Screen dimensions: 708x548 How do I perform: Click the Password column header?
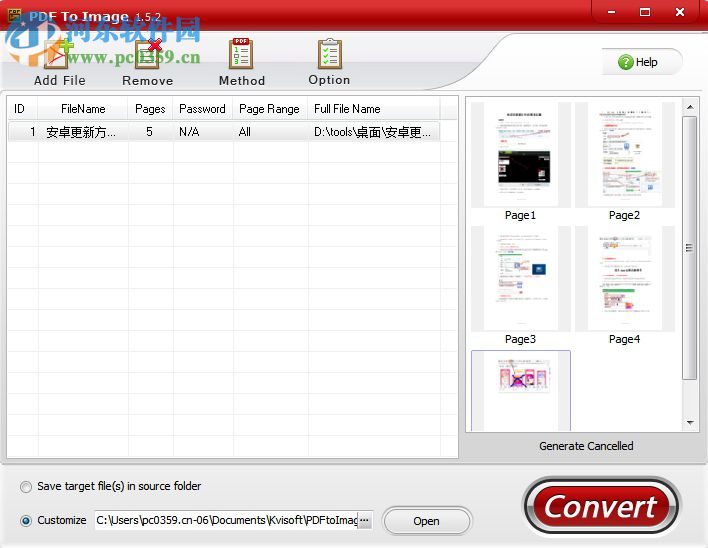203,109
